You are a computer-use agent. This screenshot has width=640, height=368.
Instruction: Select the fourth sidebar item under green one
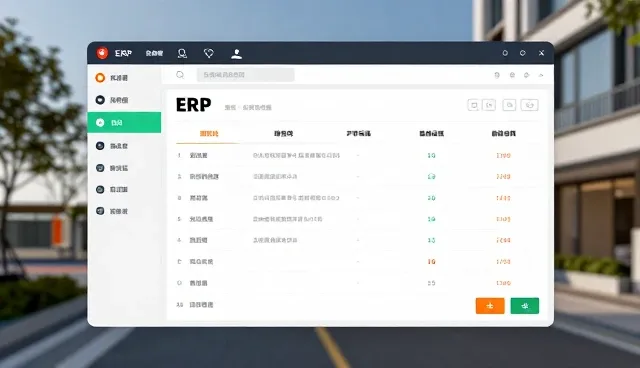124,146
